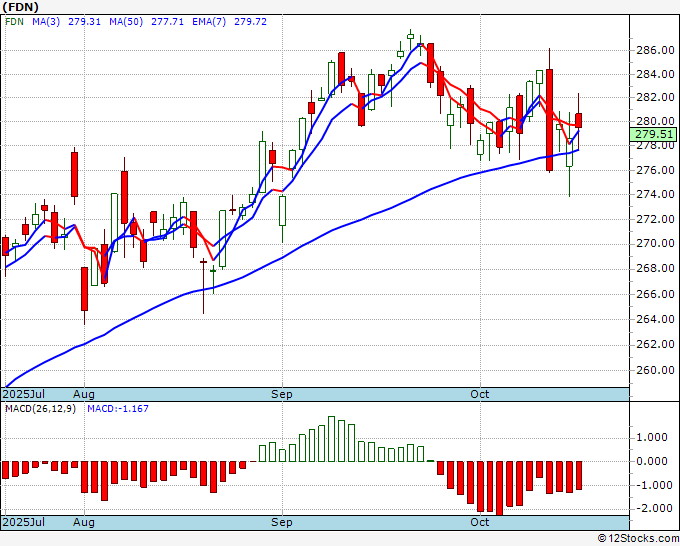
Task: Click the lowest red MACD bar in October
Action: click(499, 488)
